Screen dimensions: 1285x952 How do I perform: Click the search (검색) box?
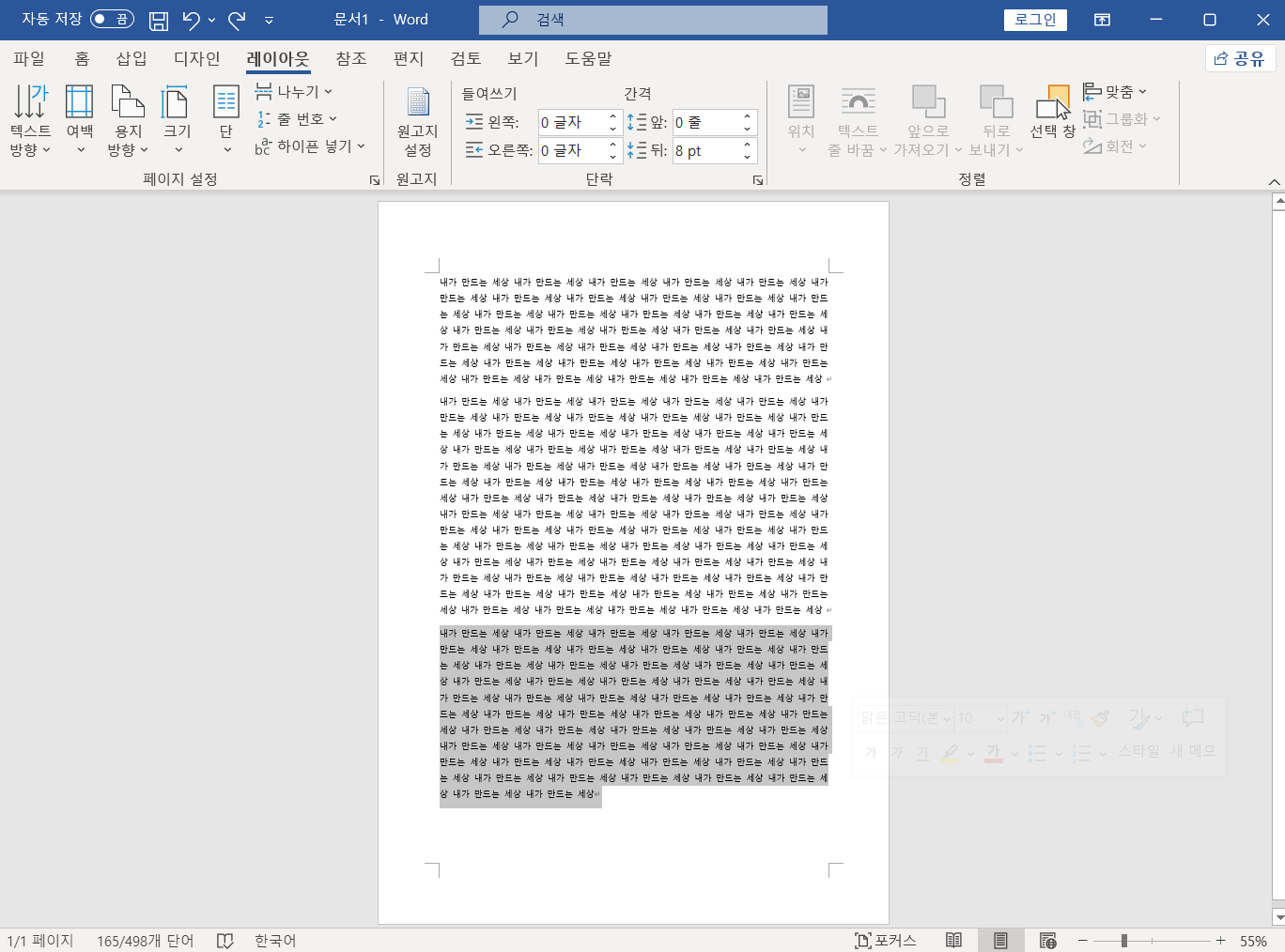(x=653, y=20)
